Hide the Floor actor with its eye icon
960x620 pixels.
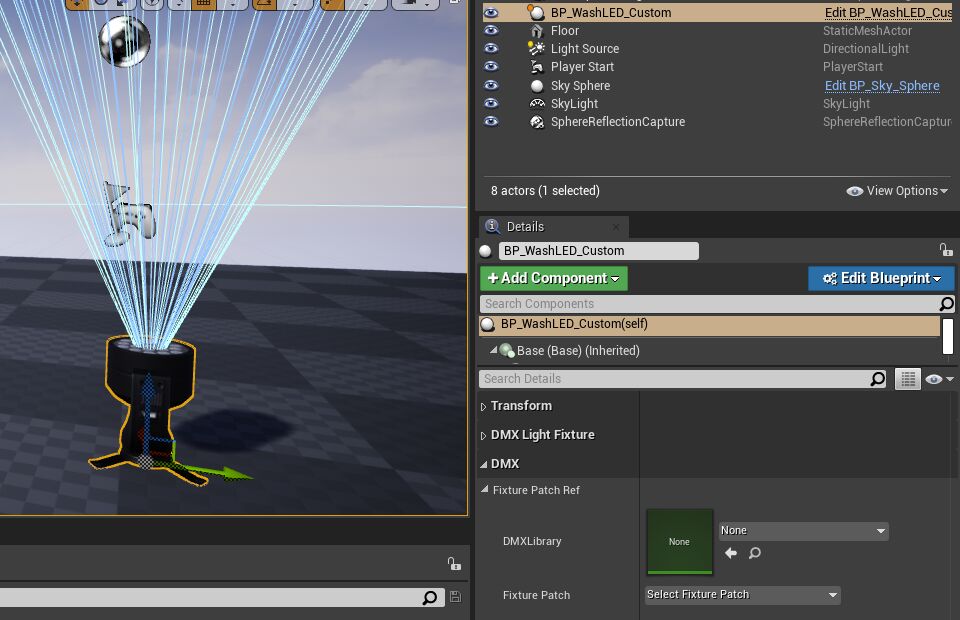[x=491, y=31]
